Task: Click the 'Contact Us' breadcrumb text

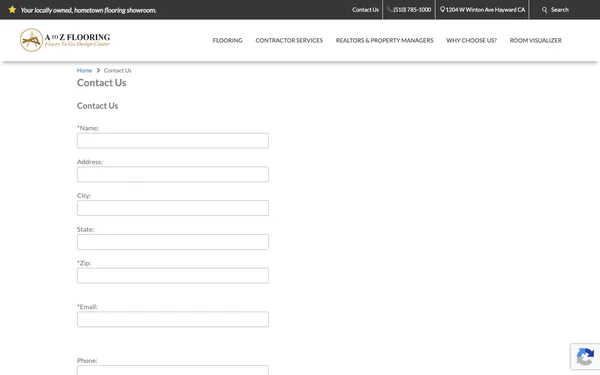Action: (117, 70)
